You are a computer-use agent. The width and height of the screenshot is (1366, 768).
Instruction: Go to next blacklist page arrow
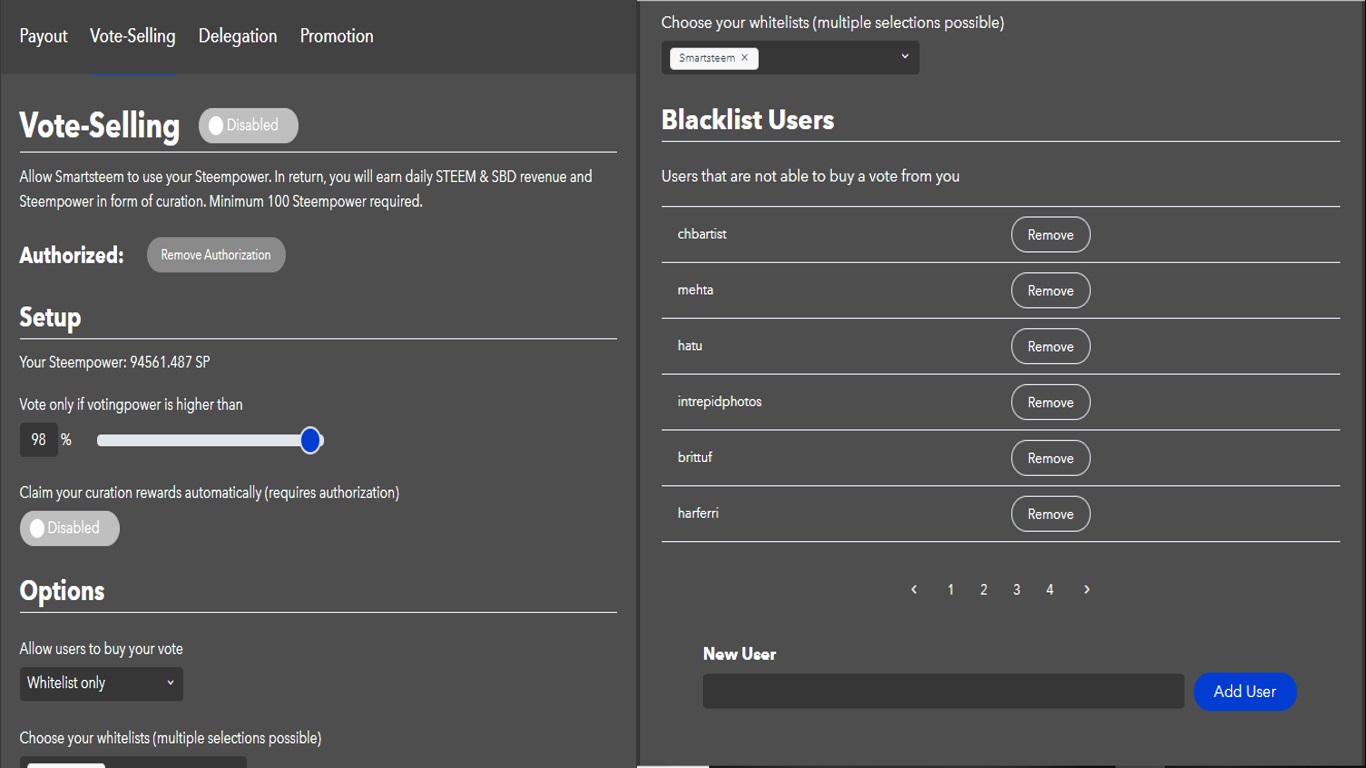point(1087,590)
